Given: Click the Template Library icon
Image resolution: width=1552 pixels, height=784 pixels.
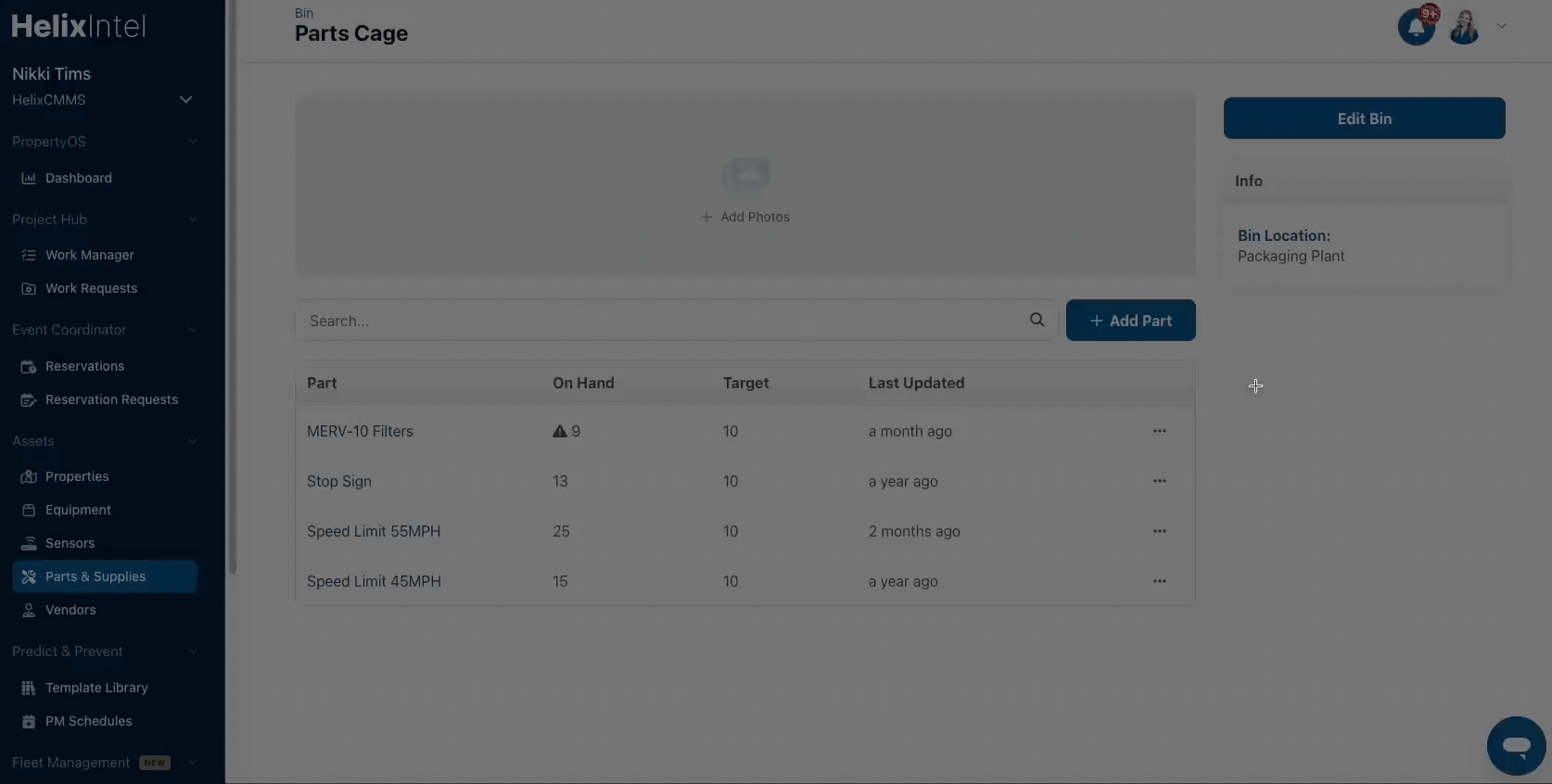Looking at the screenshot, I should point(29,688).
